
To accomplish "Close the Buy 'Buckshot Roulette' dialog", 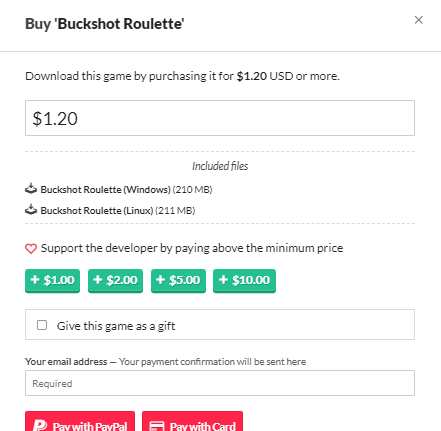I will [x=419, y=20].
